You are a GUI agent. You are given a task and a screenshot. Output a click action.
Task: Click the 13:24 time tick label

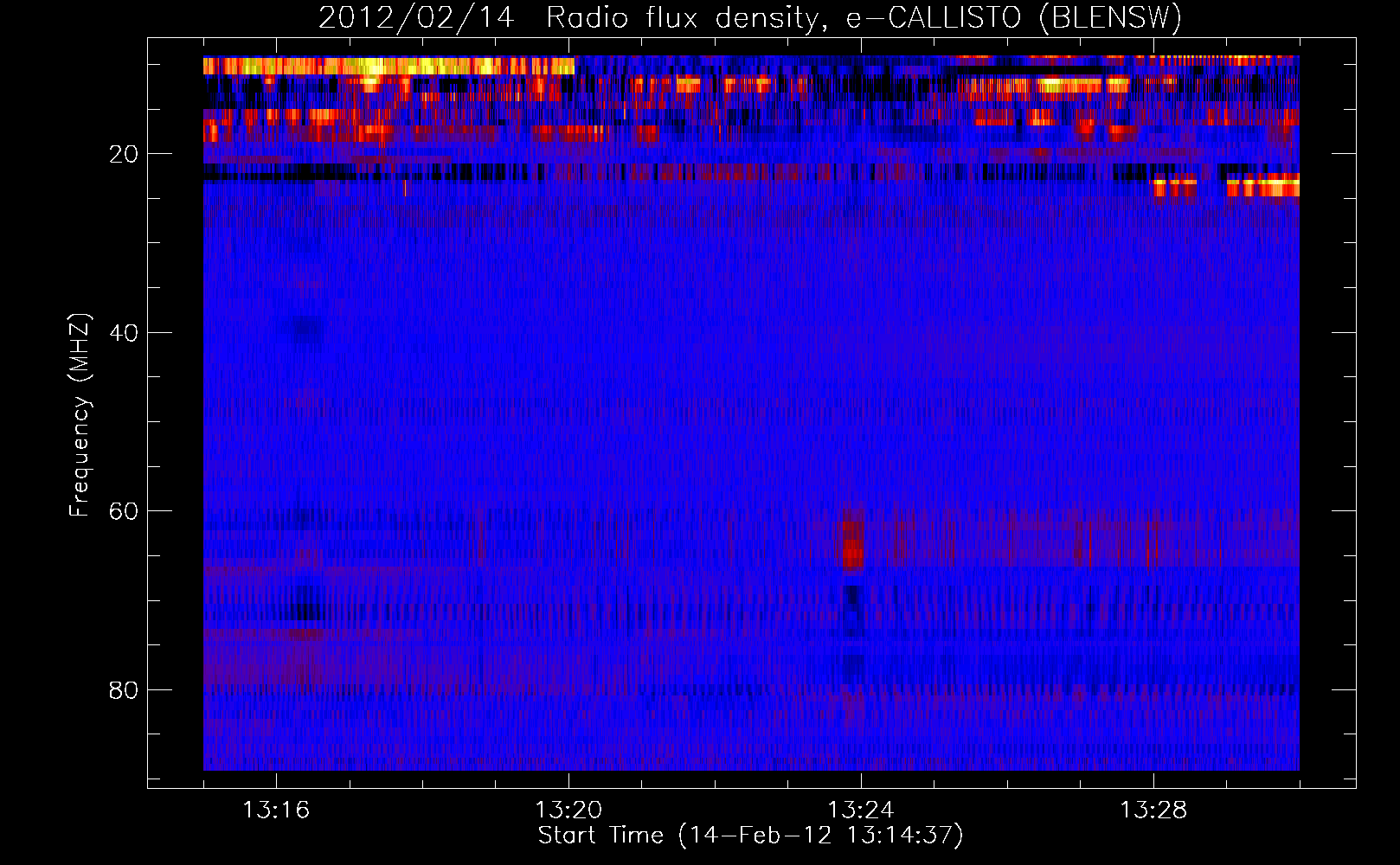click(861, 811)
